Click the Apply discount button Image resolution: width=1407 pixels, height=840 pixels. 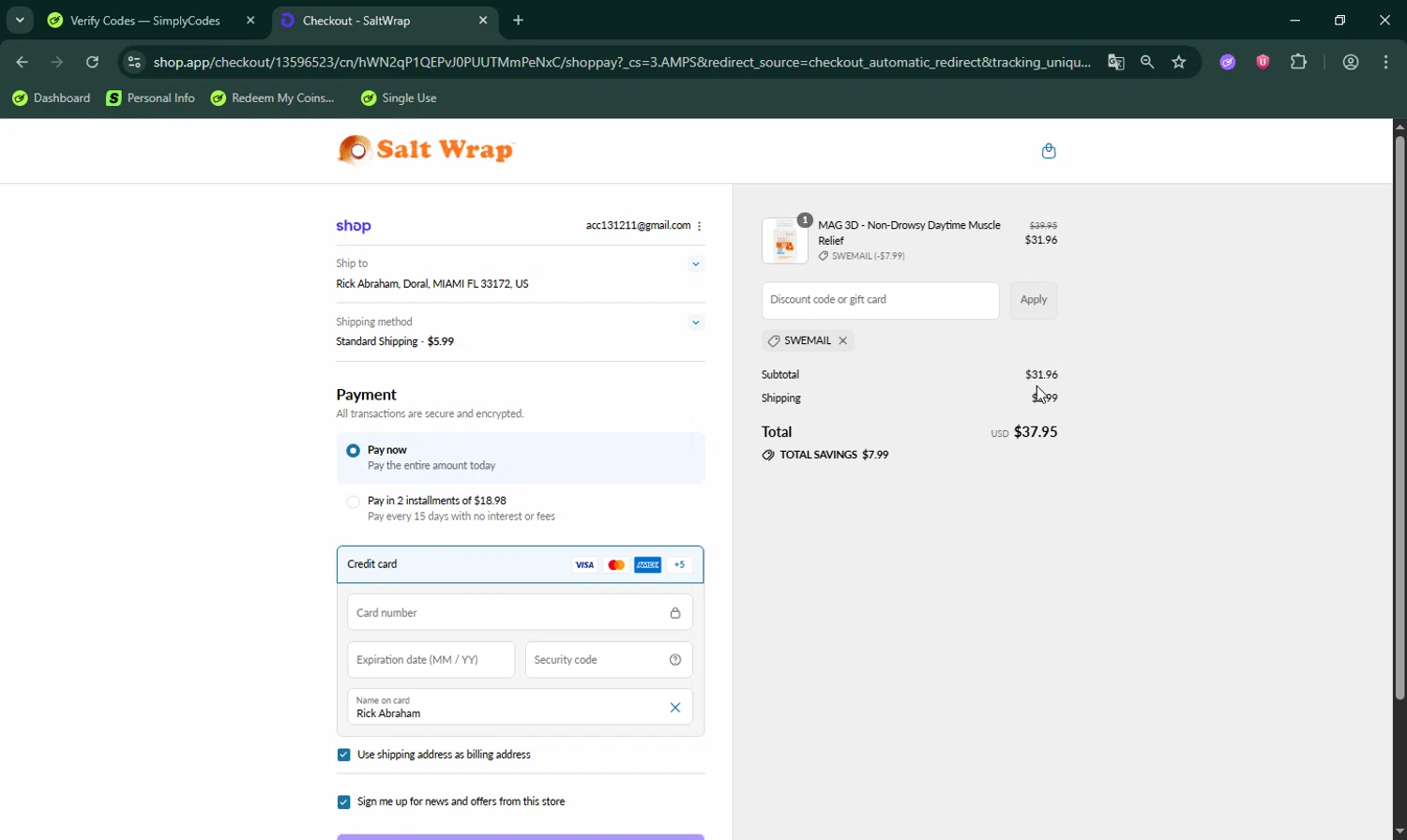(1034, 300)
